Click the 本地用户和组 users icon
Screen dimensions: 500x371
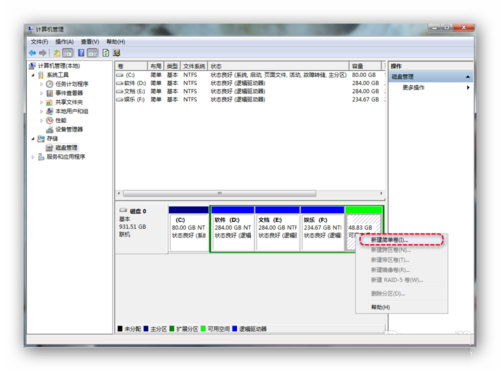(50, 111)
